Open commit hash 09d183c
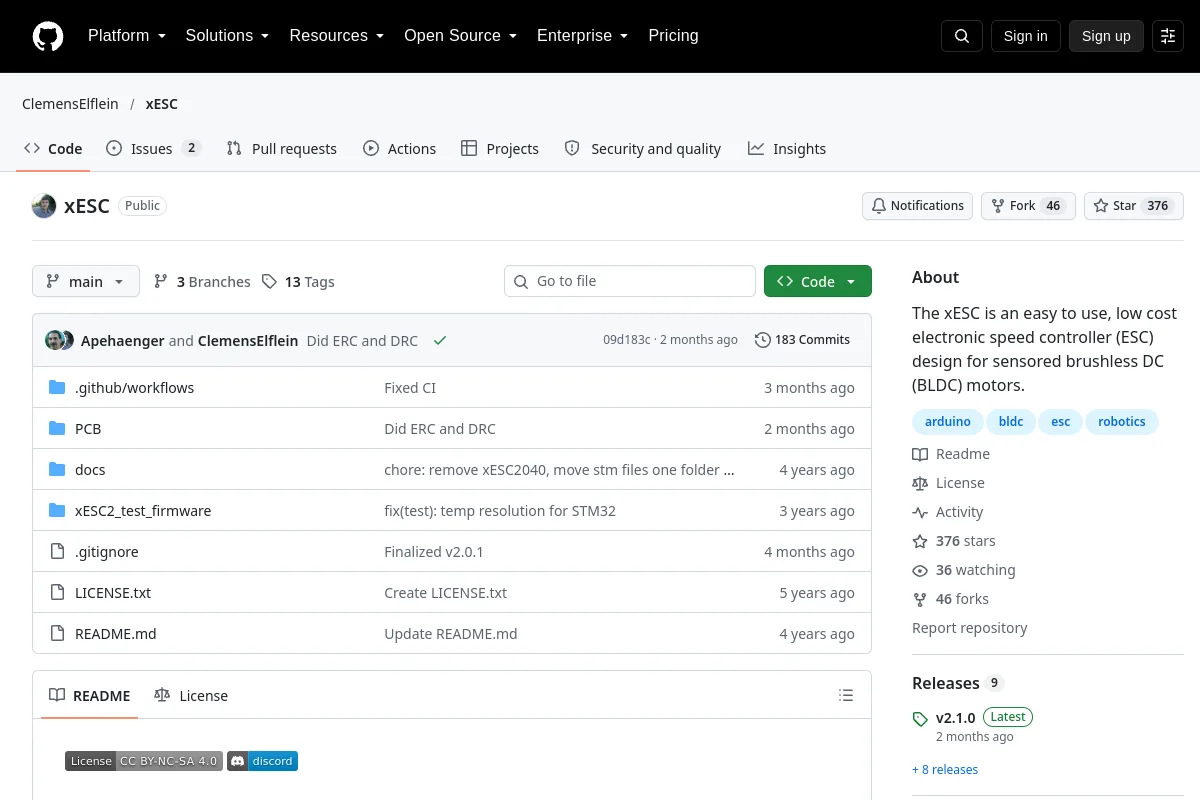Image resolution: width=1200 pixels, height=800 pixels. 627,340
